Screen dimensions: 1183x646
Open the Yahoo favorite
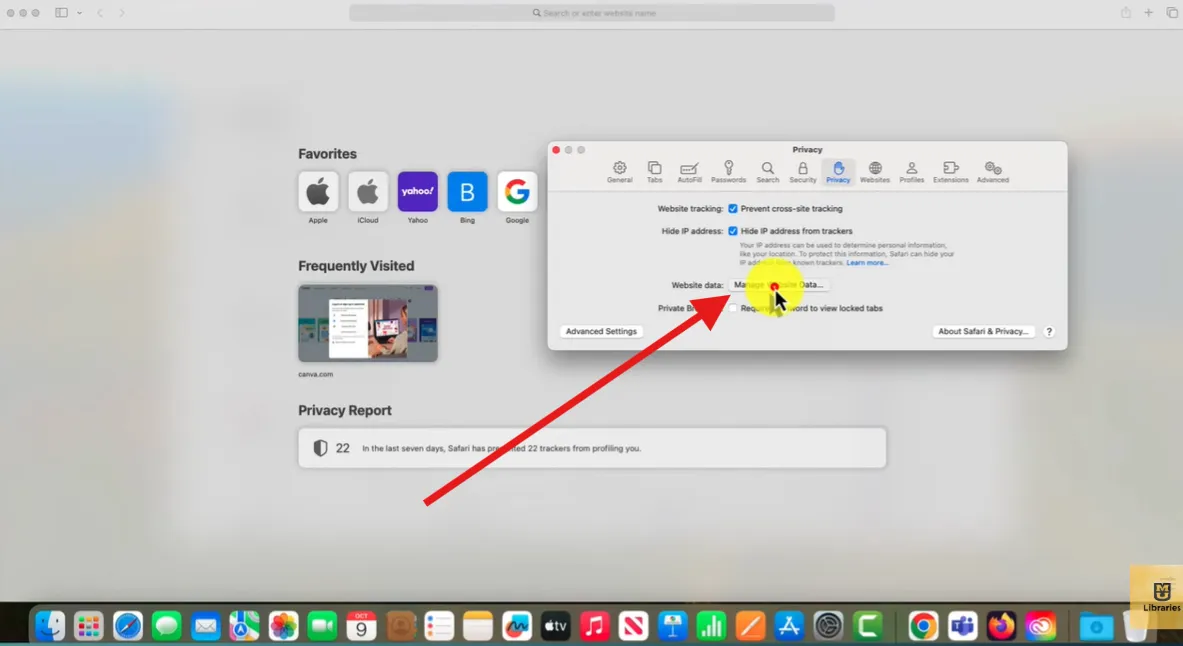(x=417, y=191)
